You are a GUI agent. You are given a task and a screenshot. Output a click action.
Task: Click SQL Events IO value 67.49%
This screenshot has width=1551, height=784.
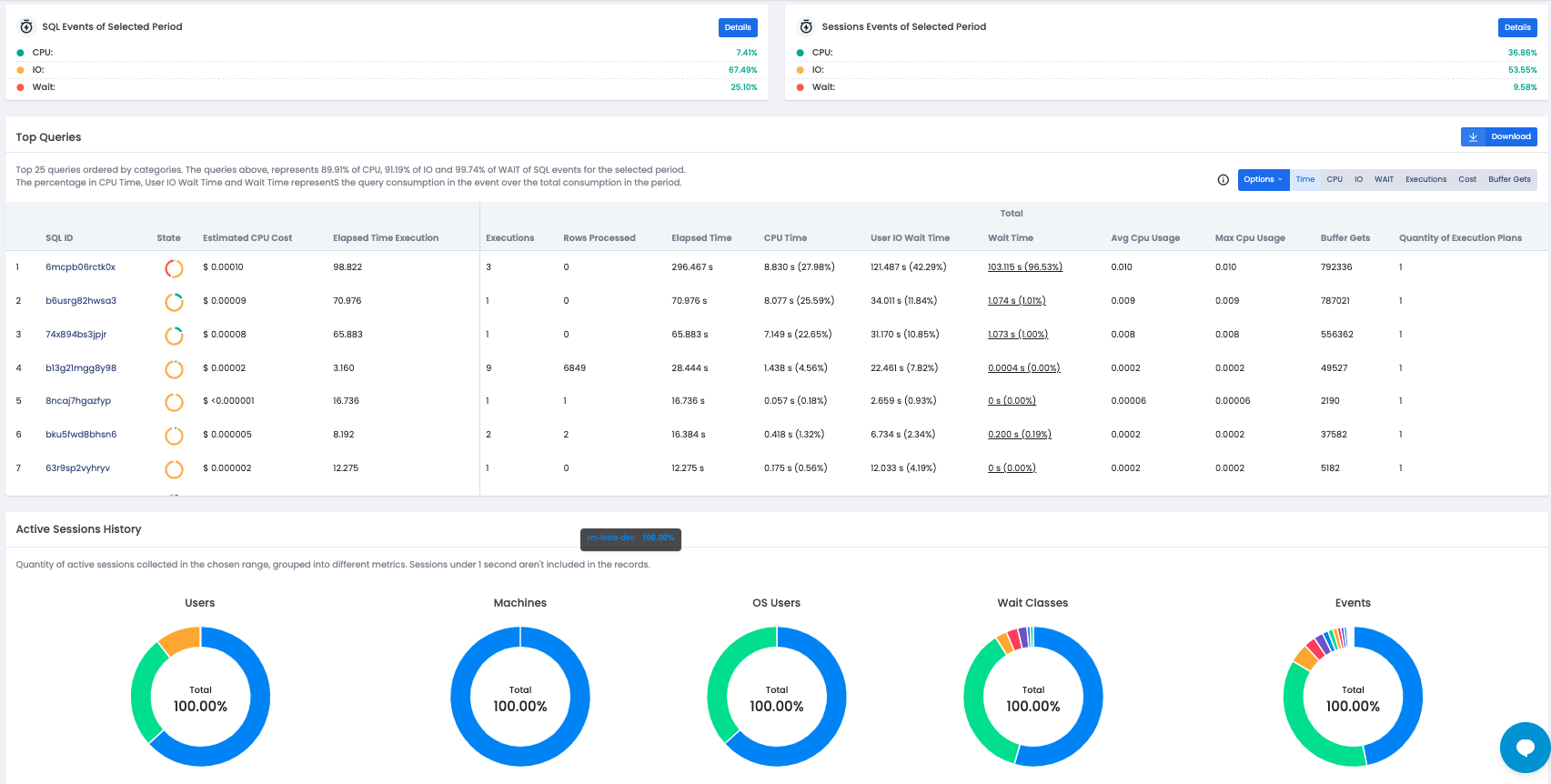pos(742,70)
